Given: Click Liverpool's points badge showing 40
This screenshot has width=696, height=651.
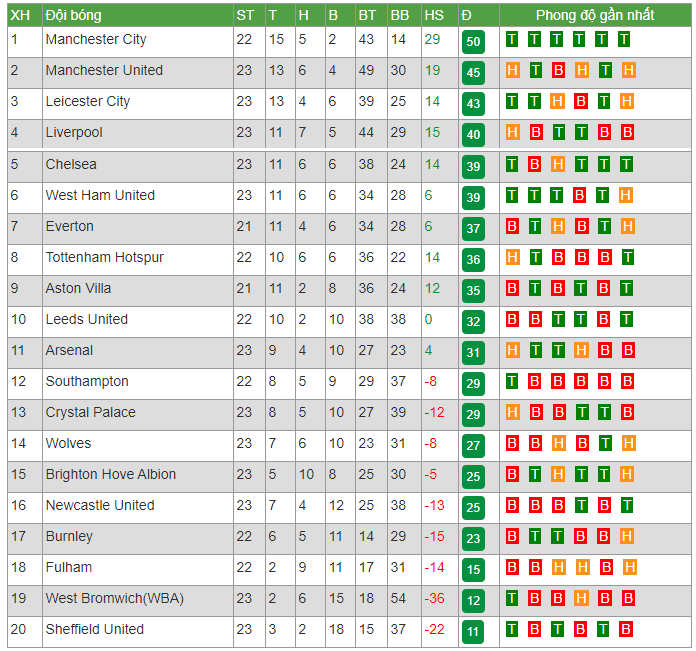Looking at the screenshot, I should pos(473,134).
